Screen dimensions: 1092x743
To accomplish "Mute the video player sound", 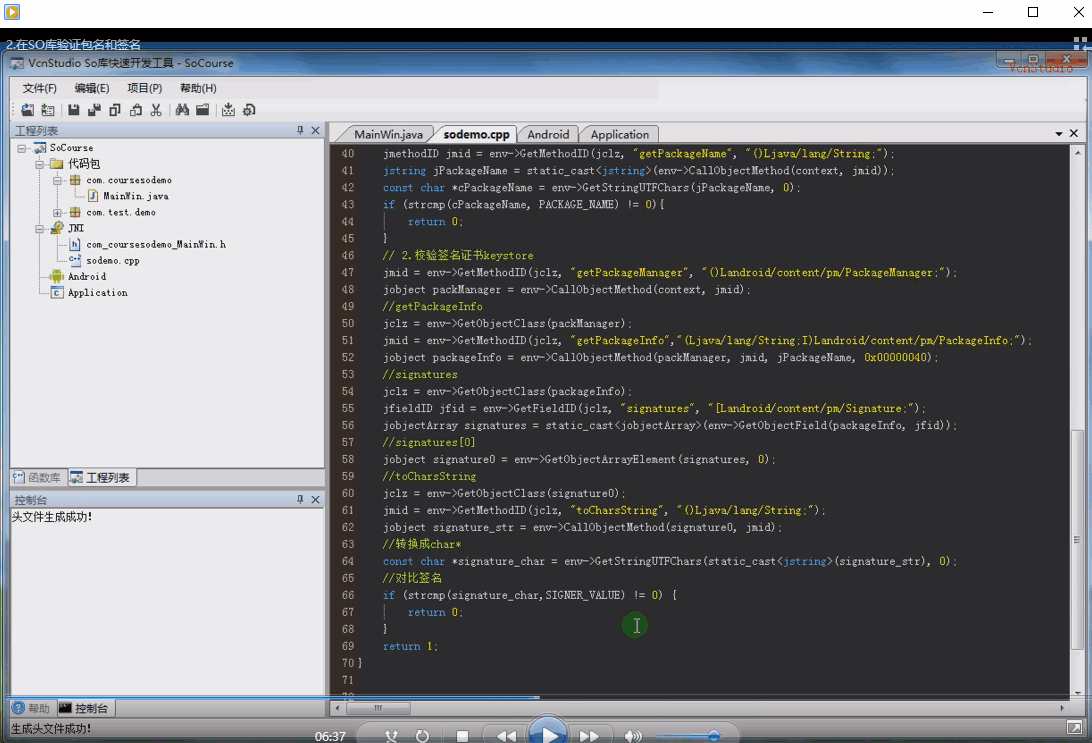I will 632,736.
